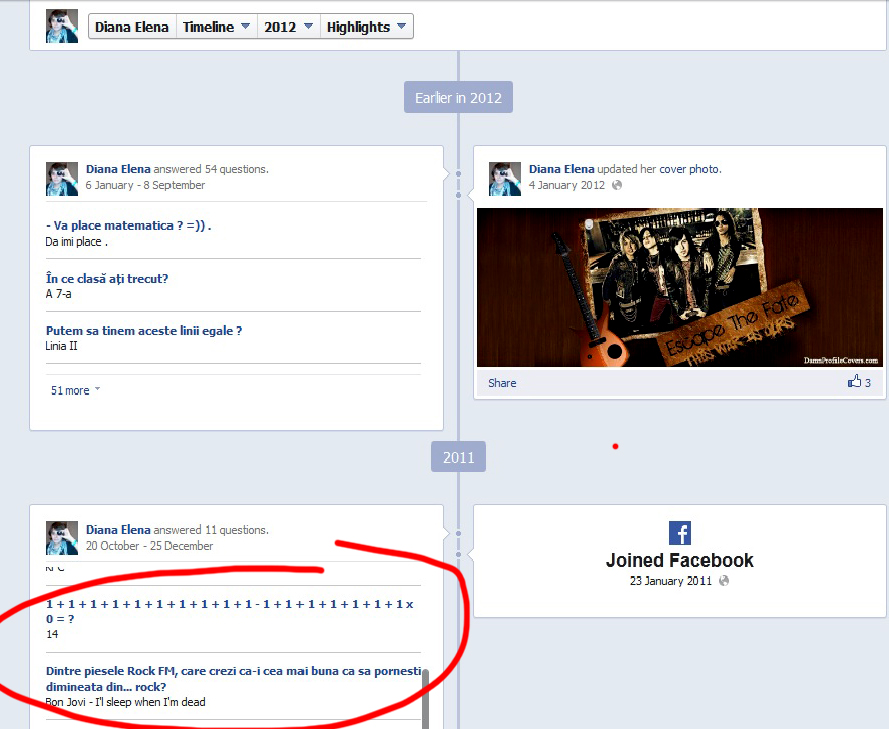This screenshot has width=889, height=729.
Task: Click avatar in the 11 questions post
Action: coord(62,538)
